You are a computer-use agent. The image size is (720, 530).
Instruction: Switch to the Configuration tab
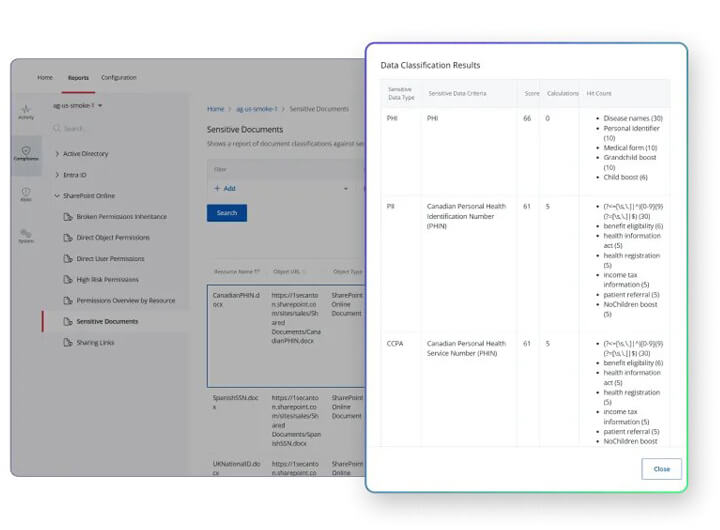(119, 77)
